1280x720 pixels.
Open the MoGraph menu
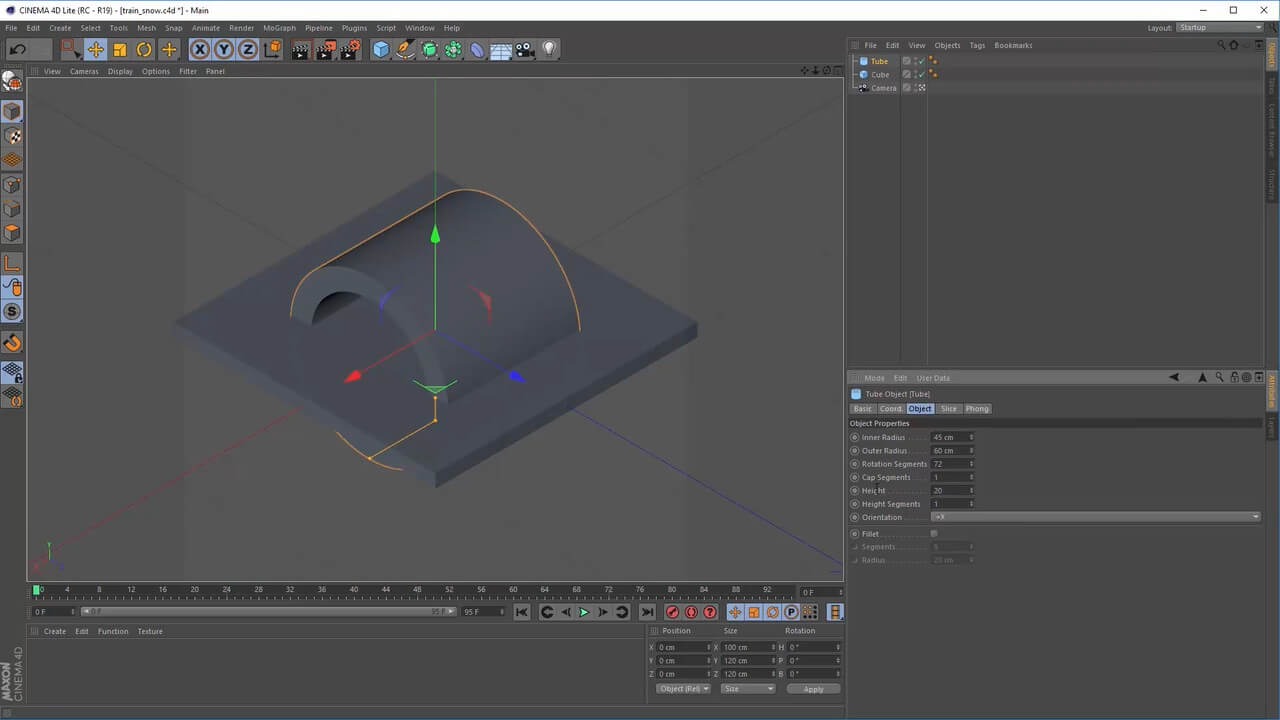coord(279,28)
